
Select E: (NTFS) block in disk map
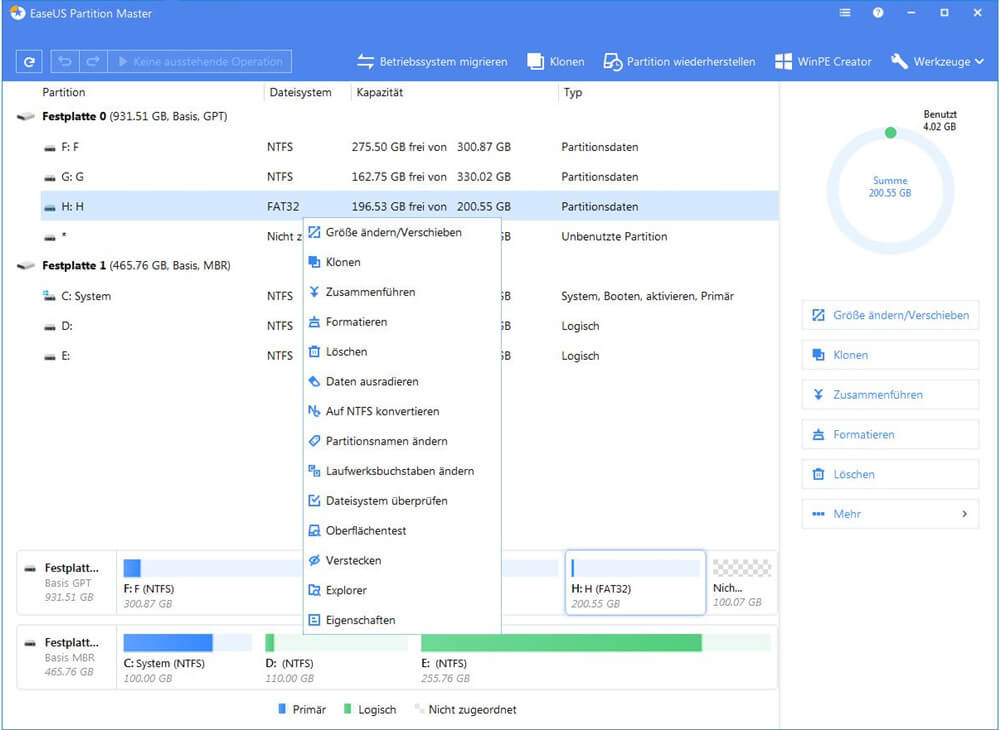(x=596, y=657)
